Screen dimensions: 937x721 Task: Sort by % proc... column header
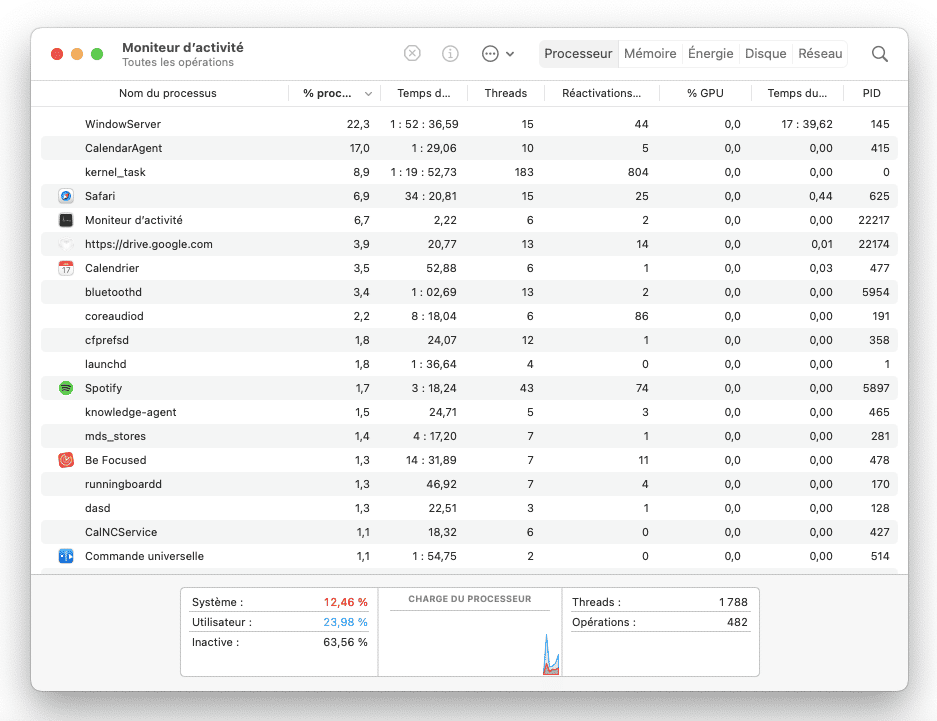(327, 93)
